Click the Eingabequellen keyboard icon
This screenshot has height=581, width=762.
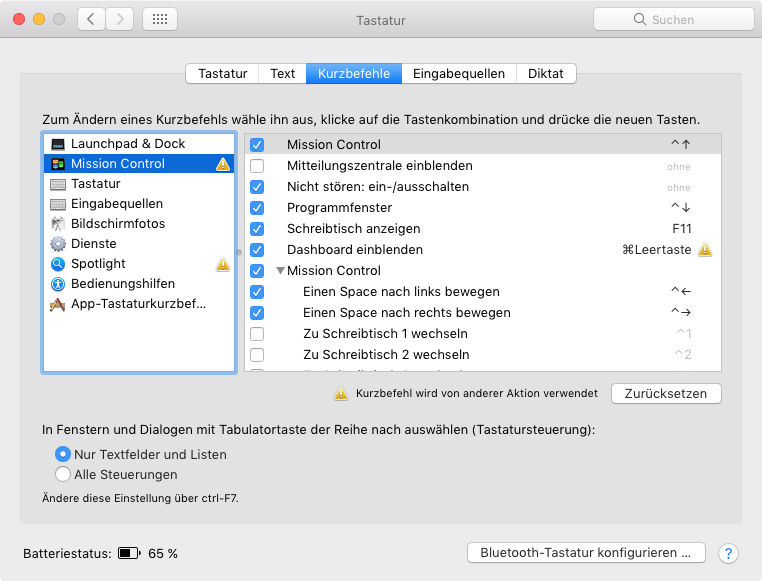pos(58,204)
